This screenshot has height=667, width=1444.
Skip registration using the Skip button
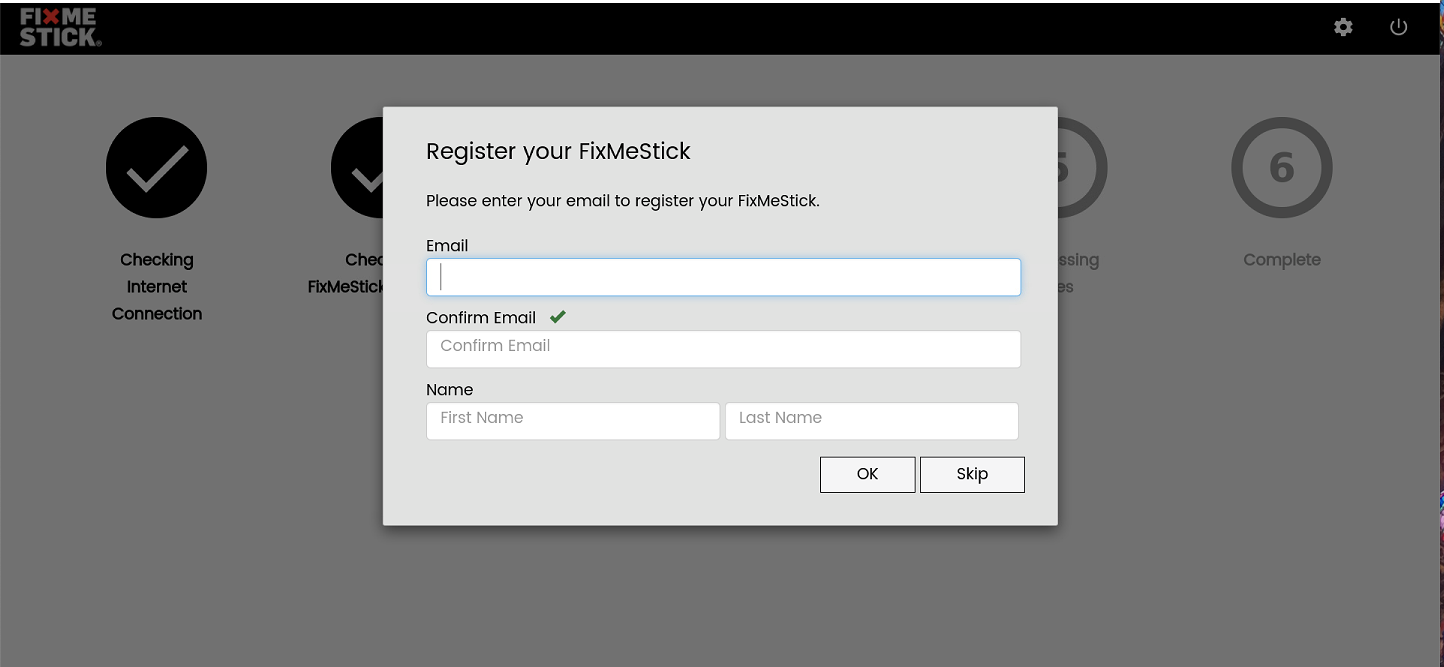pos(972,475)
